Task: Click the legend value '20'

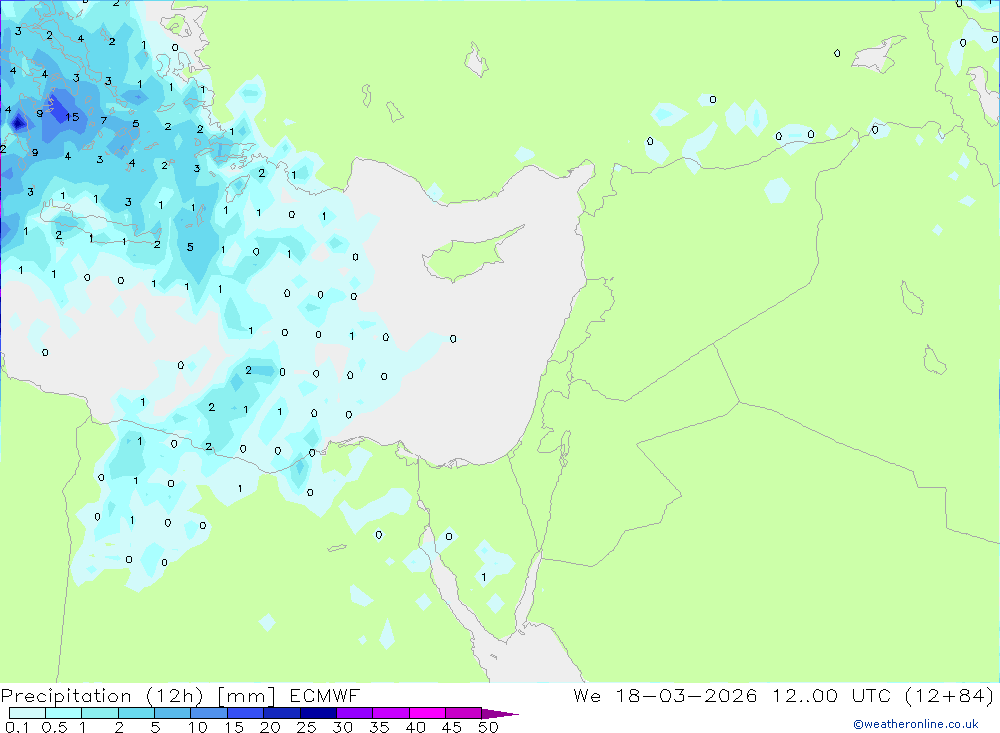Action: point(270,727)
